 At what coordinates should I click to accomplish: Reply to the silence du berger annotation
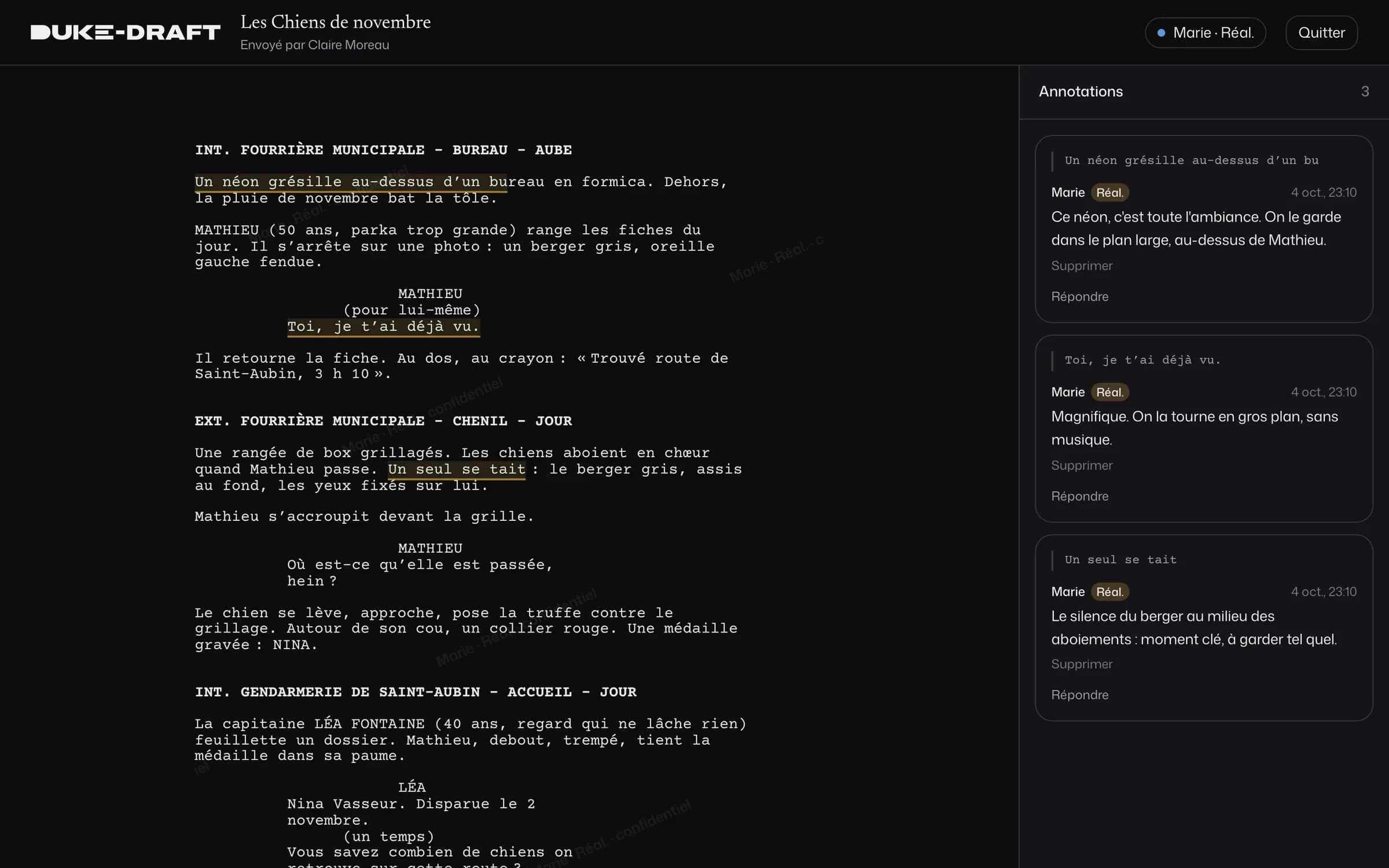pyautogui.click(x=1079, y=694)
